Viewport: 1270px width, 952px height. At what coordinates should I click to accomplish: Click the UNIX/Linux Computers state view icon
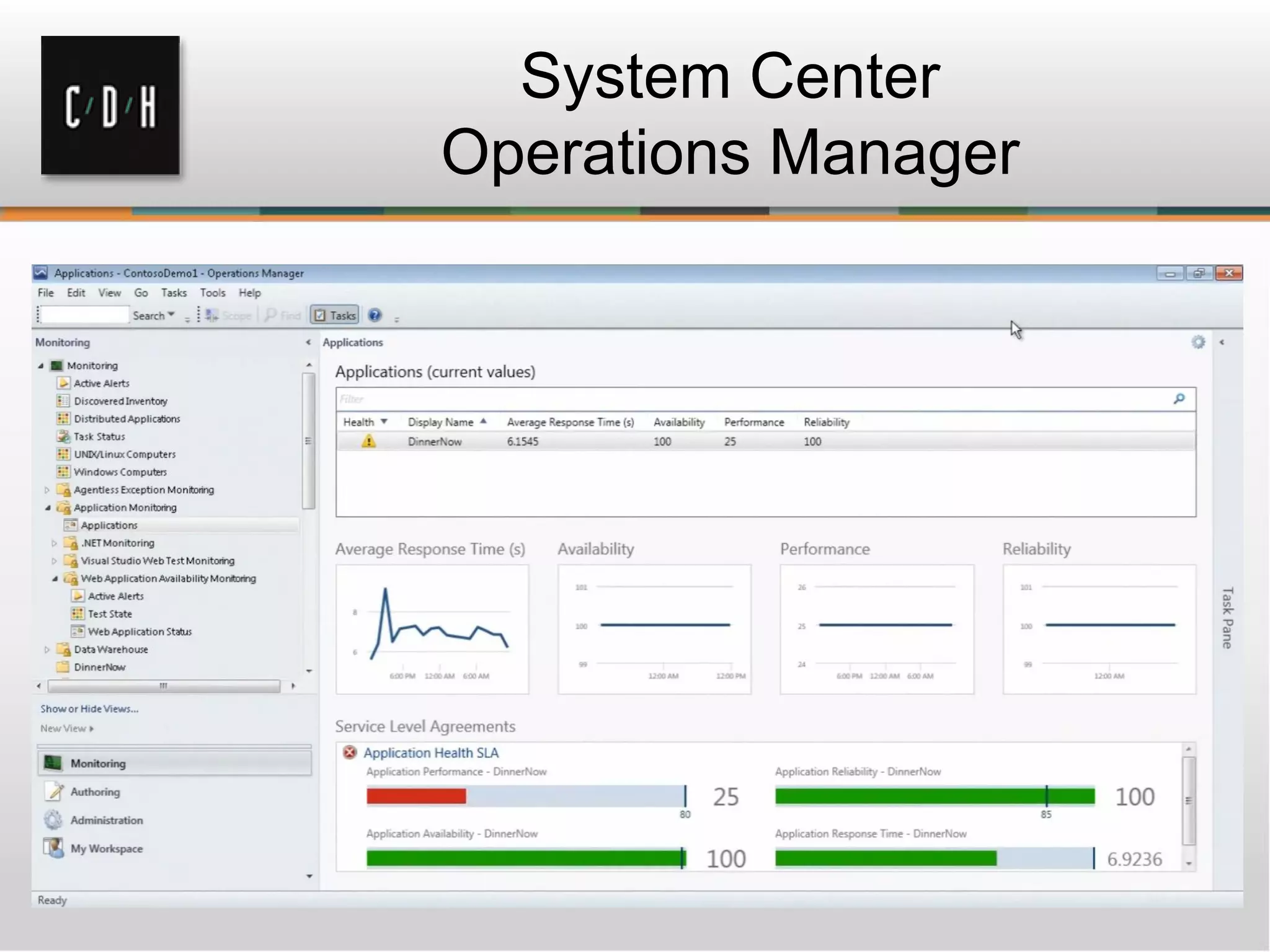63,454
